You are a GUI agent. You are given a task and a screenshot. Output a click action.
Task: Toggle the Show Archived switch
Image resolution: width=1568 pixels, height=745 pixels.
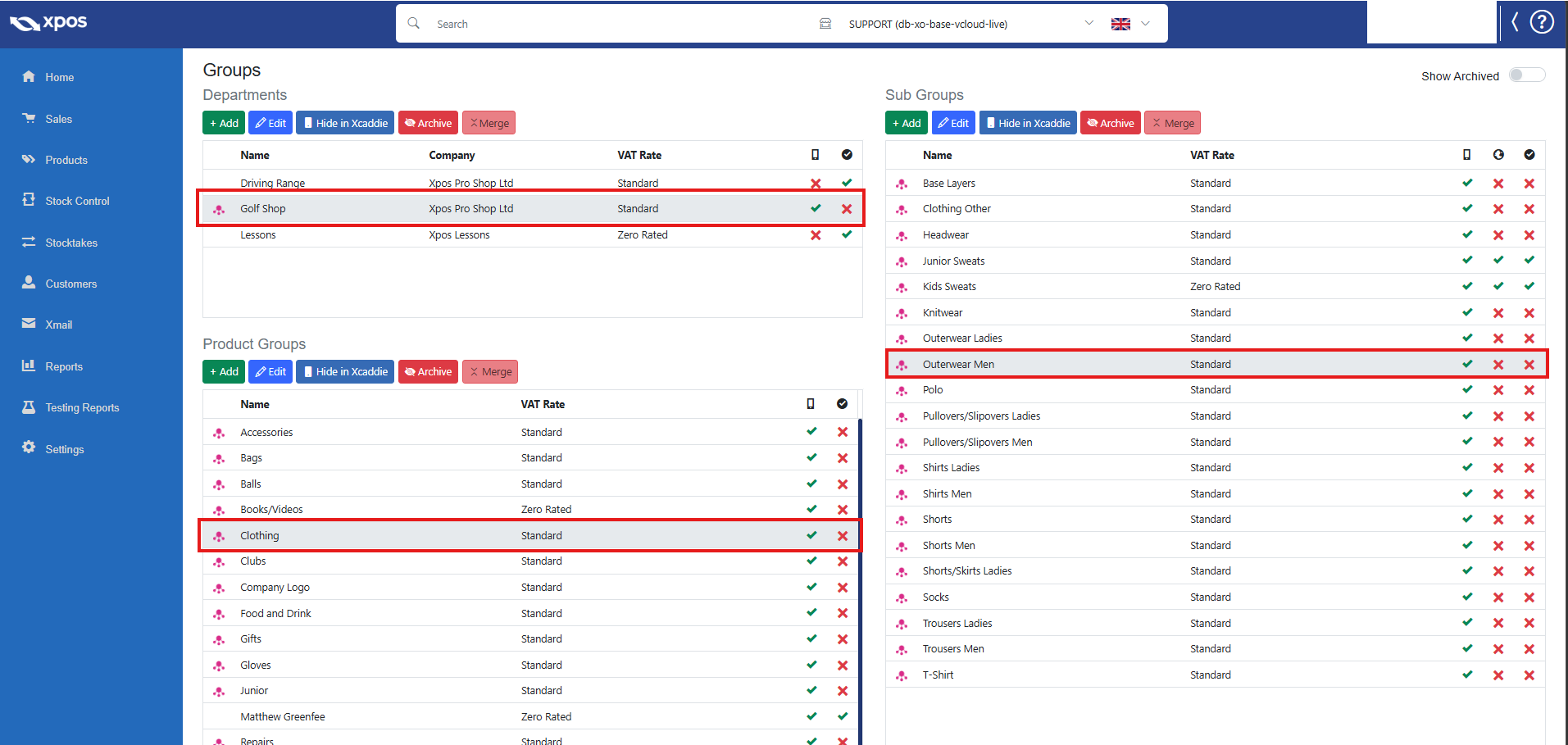coord(1526,75)
